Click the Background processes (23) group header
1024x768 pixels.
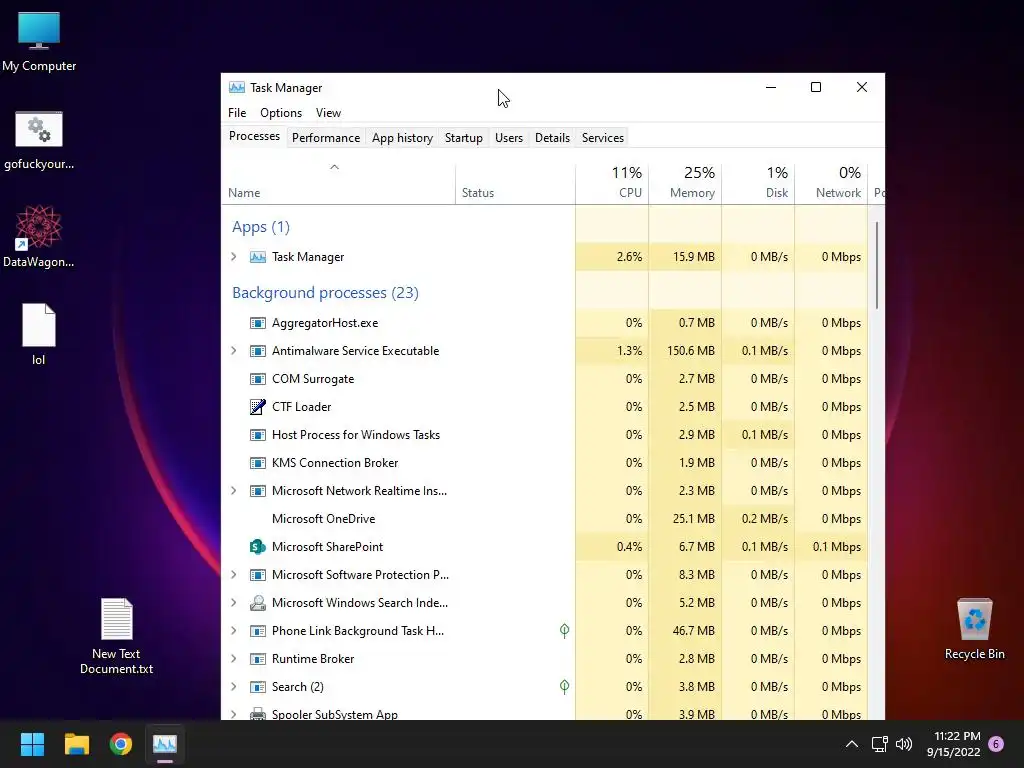(325, 293)
